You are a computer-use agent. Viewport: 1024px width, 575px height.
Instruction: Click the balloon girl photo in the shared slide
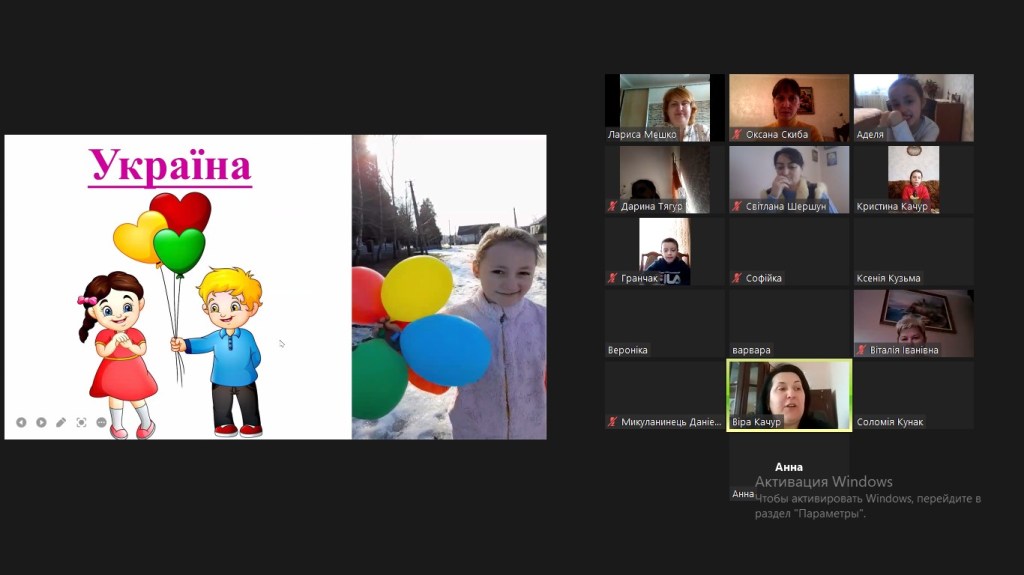pos(449,287)
